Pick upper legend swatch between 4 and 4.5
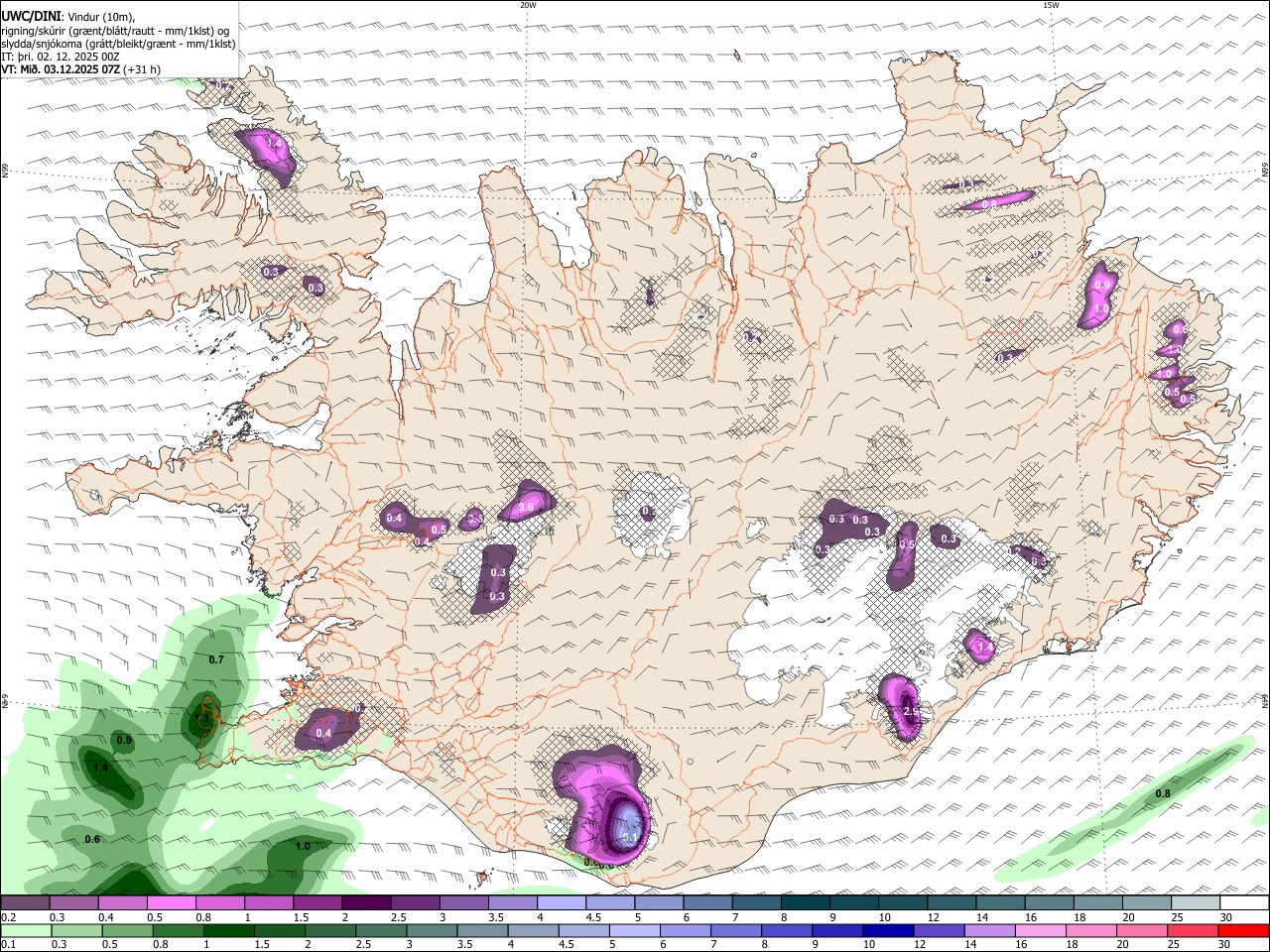Screen dimensions: 1270x952 click(562, 902)
